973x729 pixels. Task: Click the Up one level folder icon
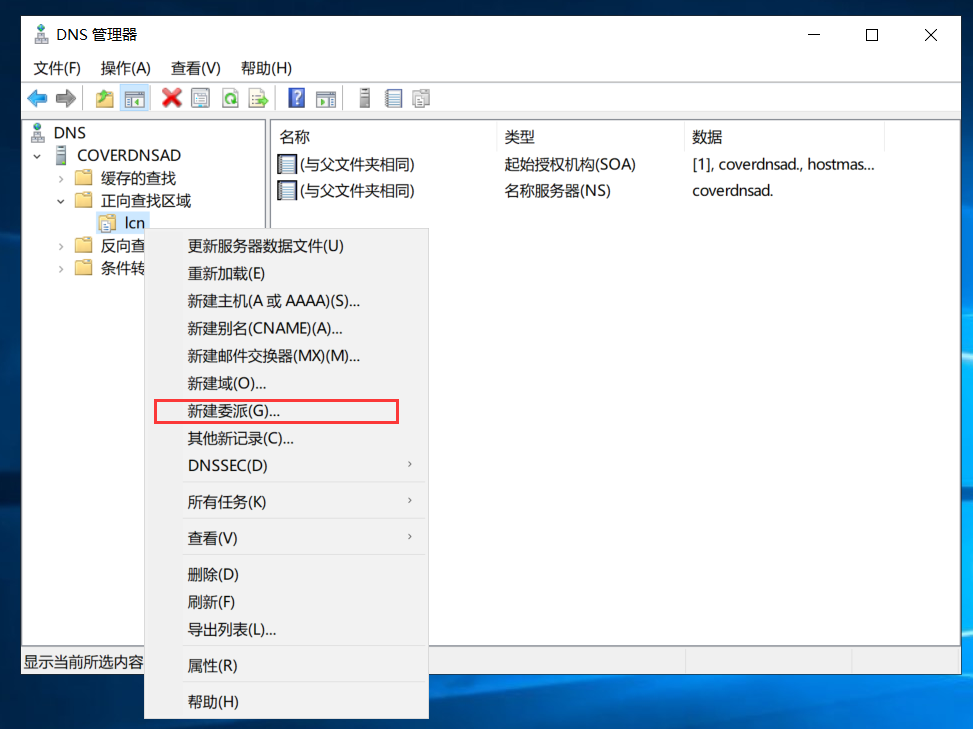click(104, 98)
